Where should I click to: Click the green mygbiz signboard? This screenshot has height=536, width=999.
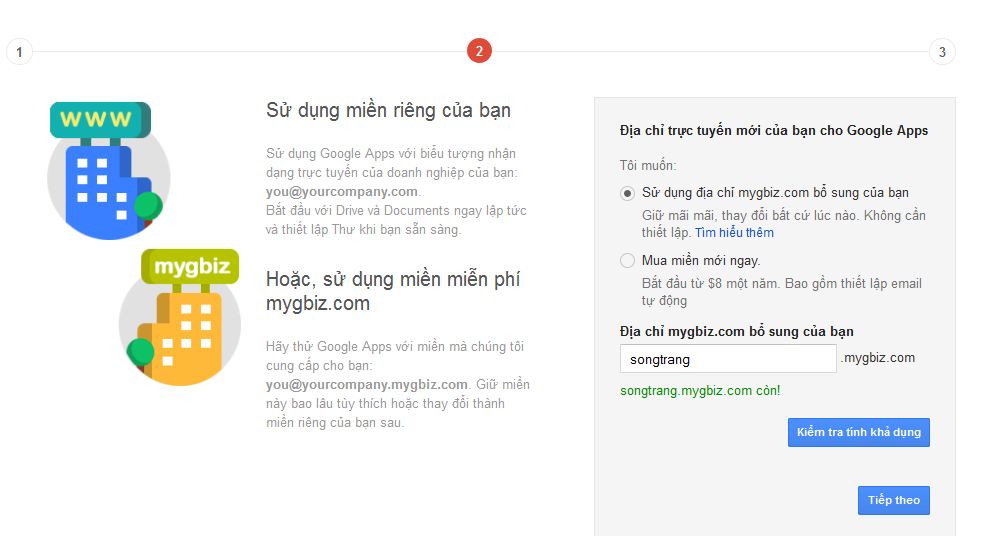click(191, 266)
